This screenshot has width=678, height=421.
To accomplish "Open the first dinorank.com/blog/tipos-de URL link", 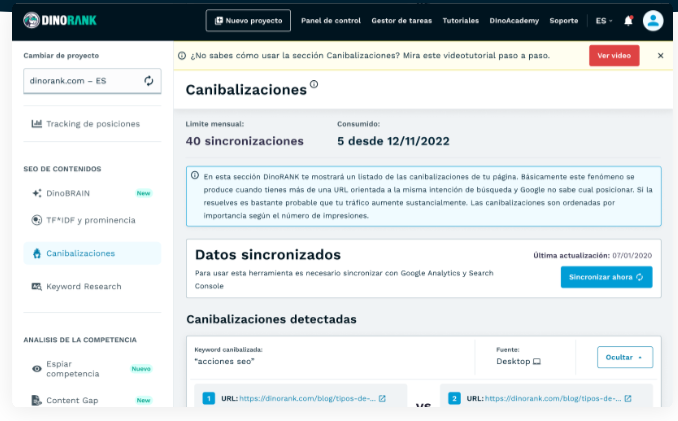I will click(x=307, y=399).
